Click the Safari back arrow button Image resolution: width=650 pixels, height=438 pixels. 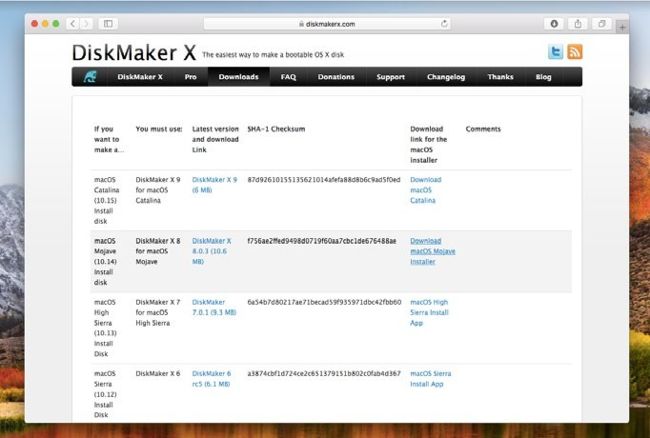click(x=73, y=24)
